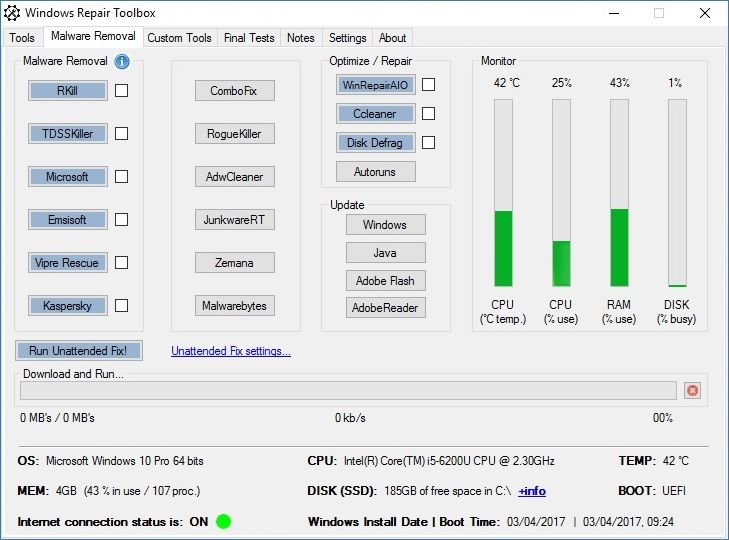Toggle the Emsisoft checkbox
Screen dimensions: 729x540
[x=121, y=220]
